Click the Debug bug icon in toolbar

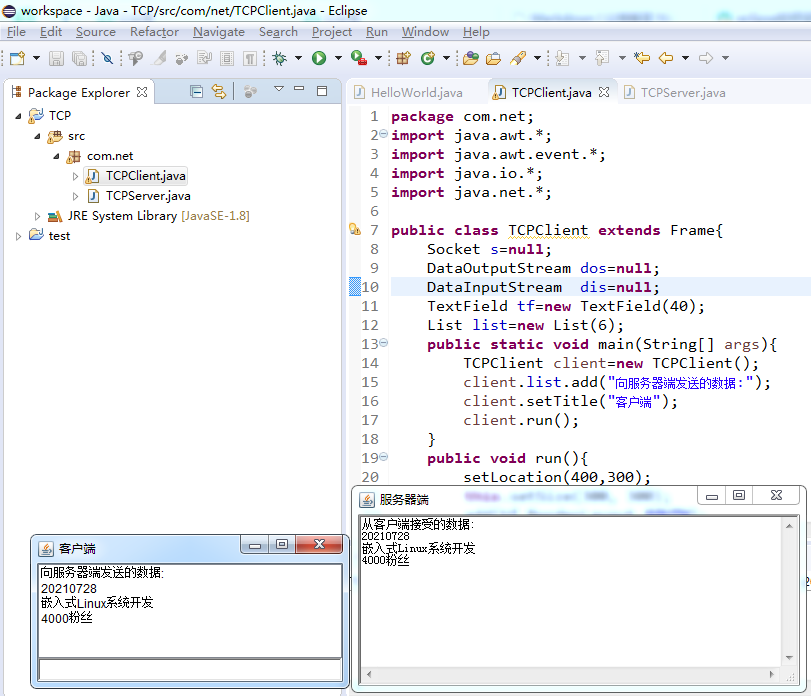click(x=280, y=58)
